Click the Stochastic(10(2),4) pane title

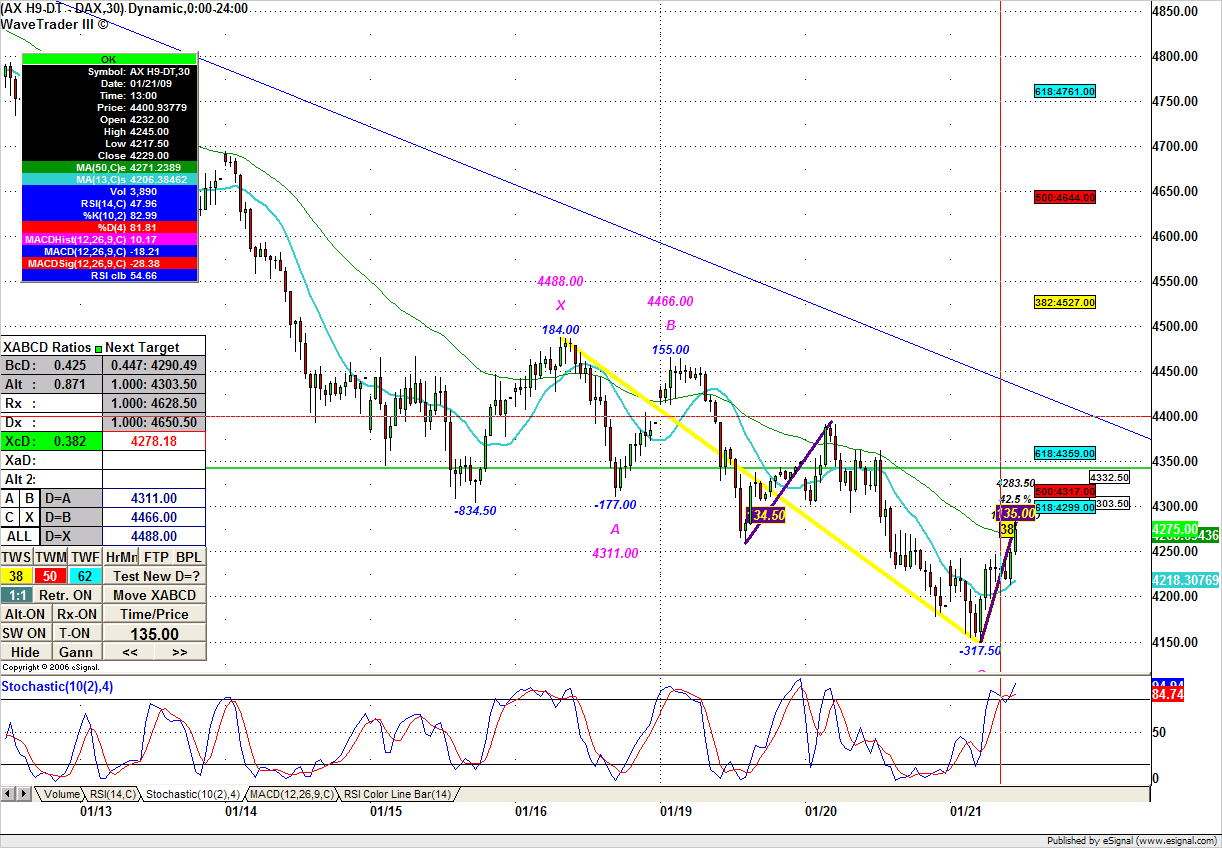(x=58, y=686)
